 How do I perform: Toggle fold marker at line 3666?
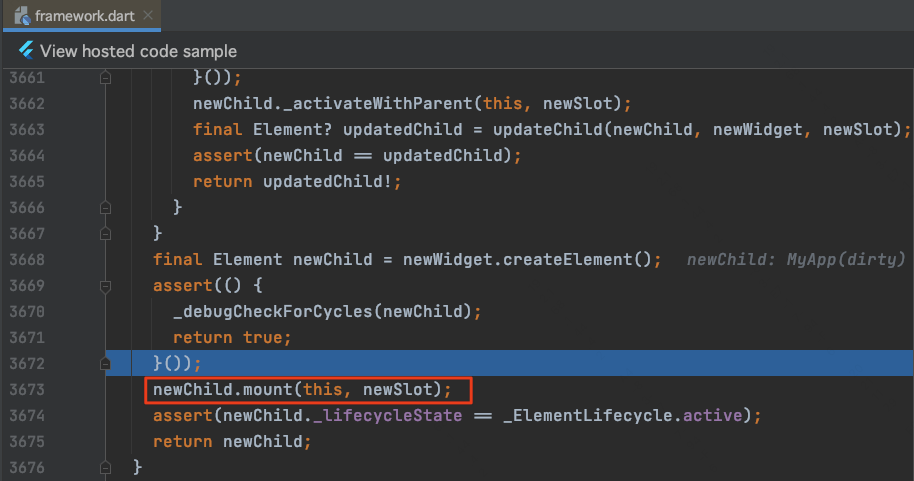[x=106, y=207]
